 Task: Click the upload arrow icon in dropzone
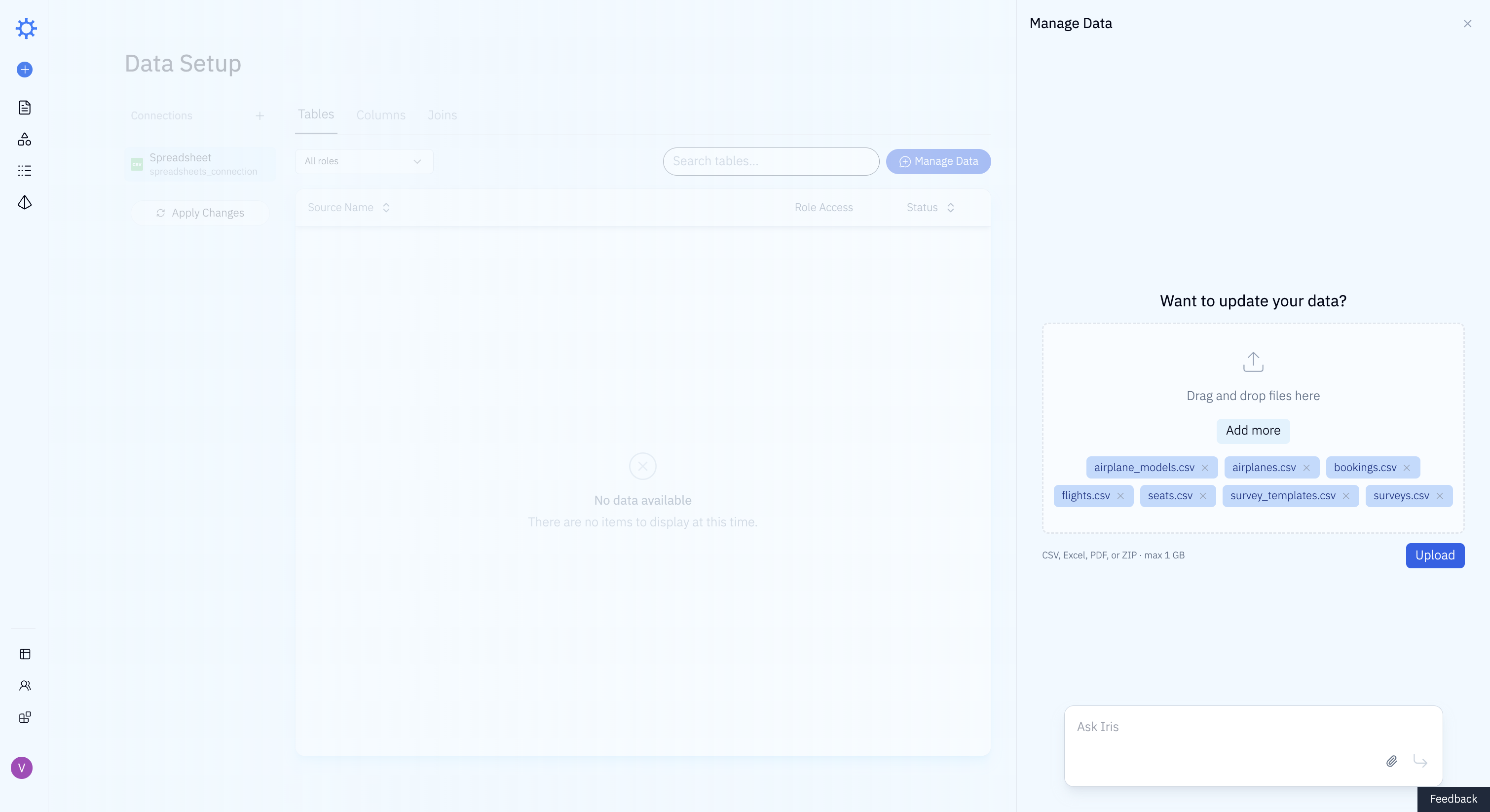pos(1253,362)
